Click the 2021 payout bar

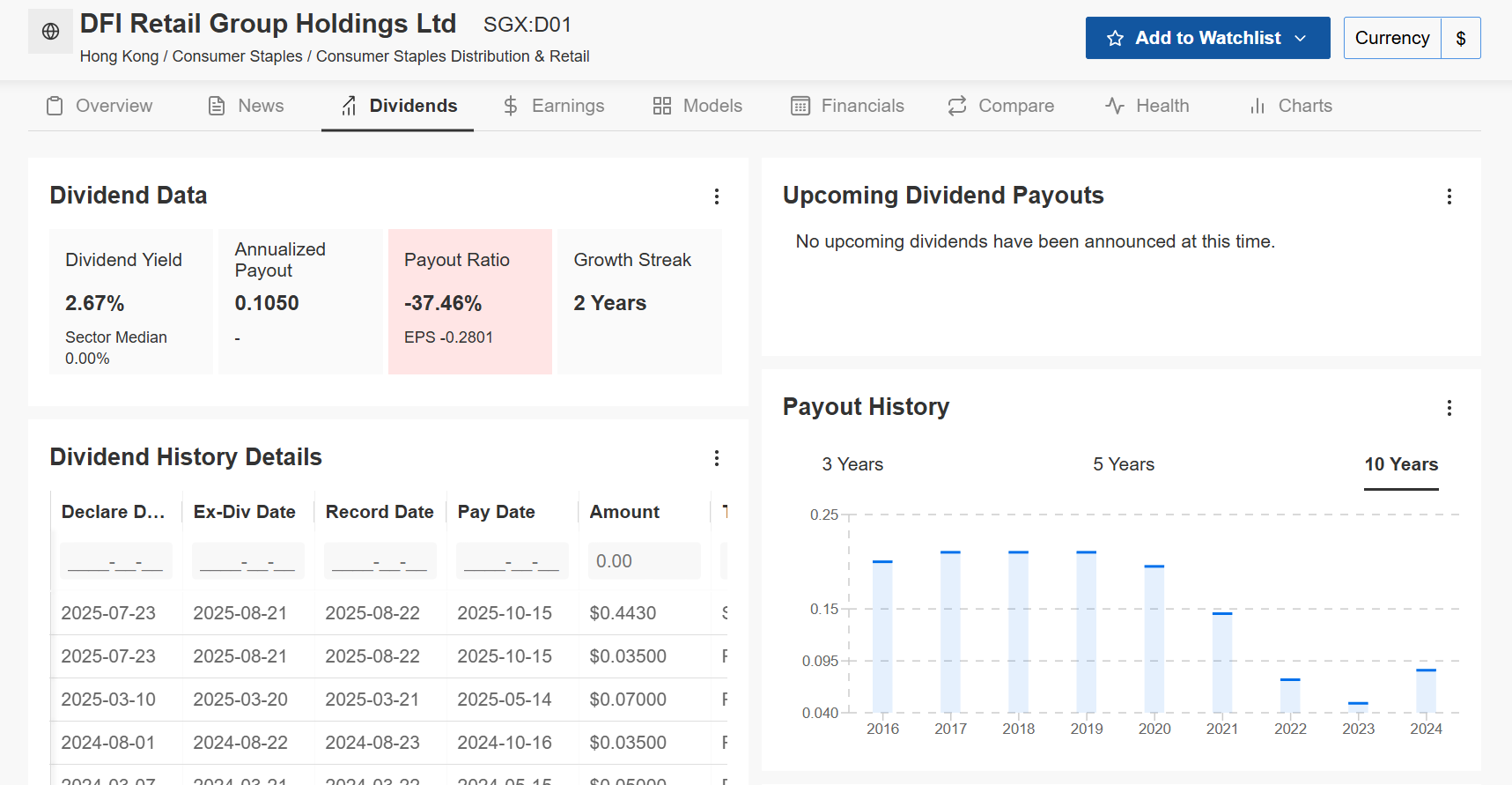tap(1222, 663)
